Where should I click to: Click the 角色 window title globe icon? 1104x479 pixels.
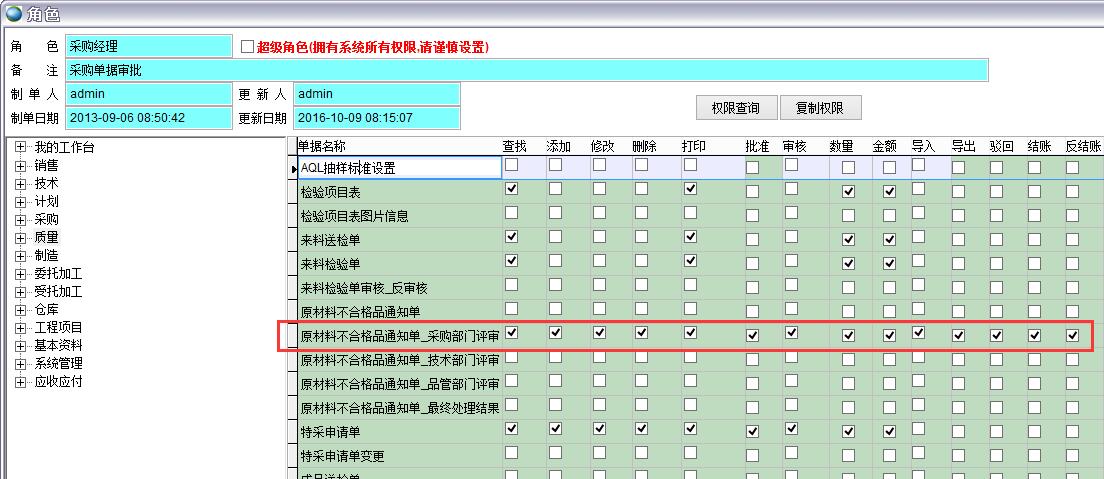13,13
